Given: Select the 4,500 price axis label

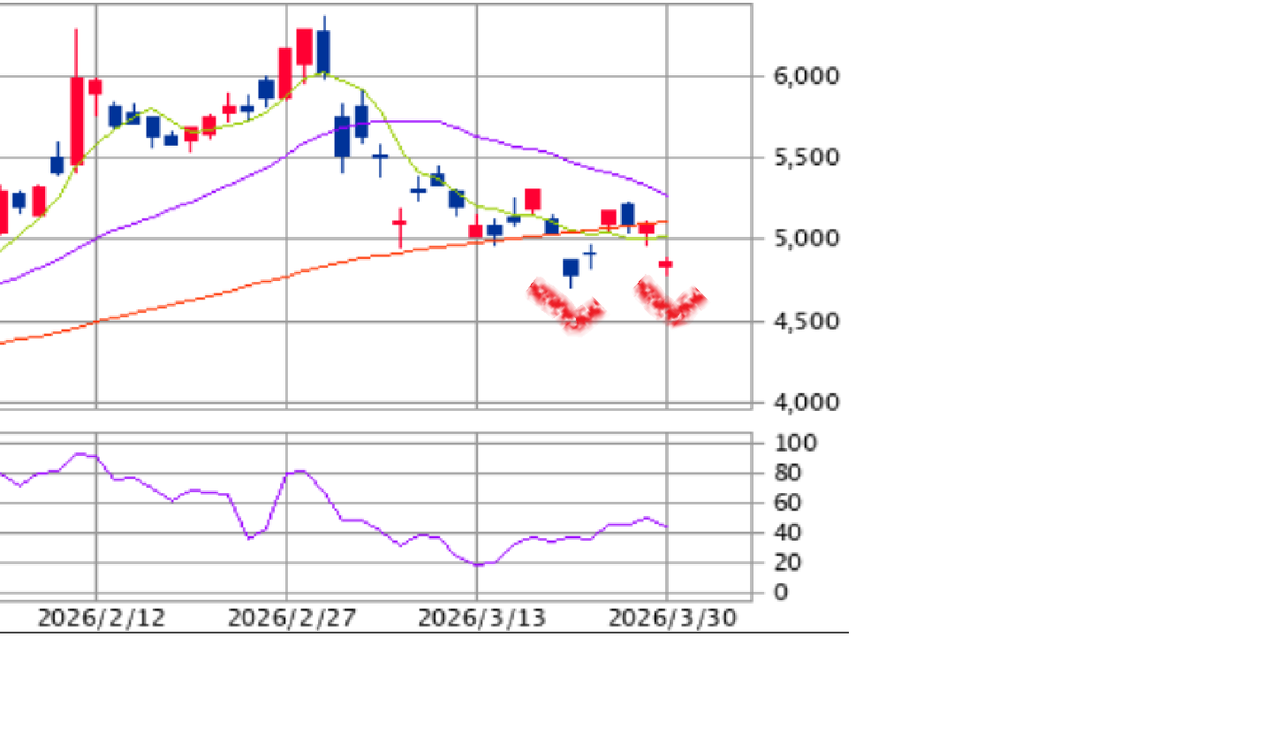Looking at the screenshot, I should coord(805,321).
